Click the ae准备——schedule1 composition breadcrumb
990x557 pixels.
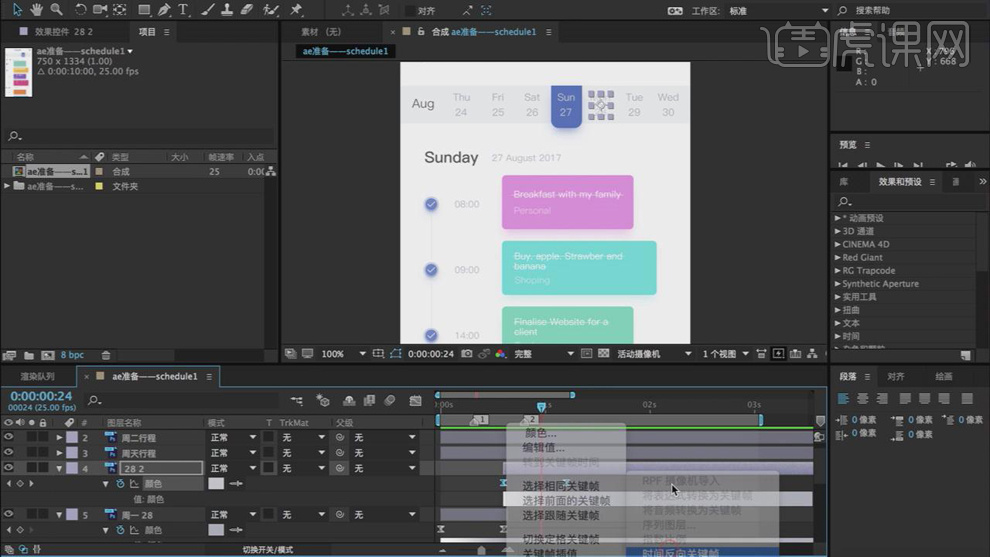point(345,51)
